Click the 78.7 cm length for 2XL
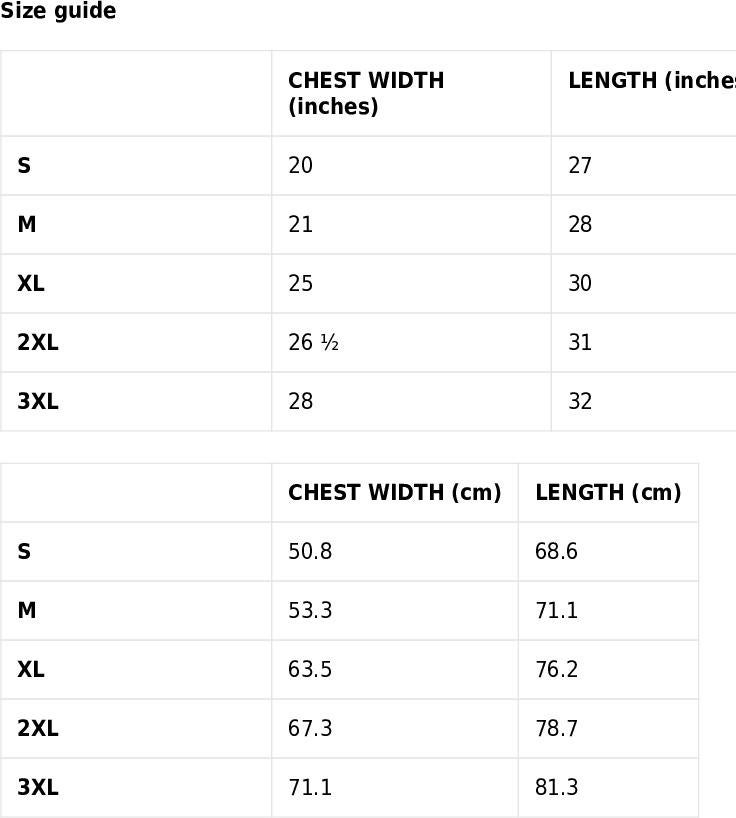This screenshot has height=818, width=736. (x=557, y=728)
